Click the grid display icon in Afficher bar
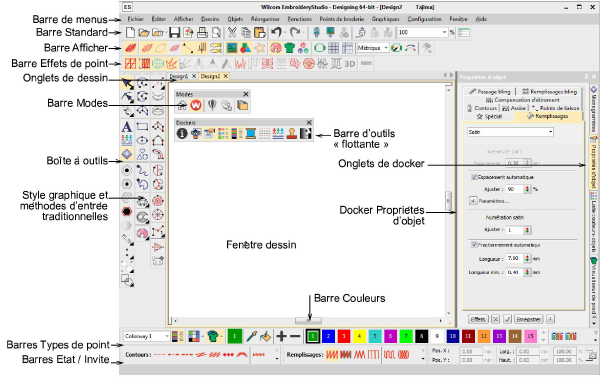The image size is (600, 386). [x=334, y=48]
